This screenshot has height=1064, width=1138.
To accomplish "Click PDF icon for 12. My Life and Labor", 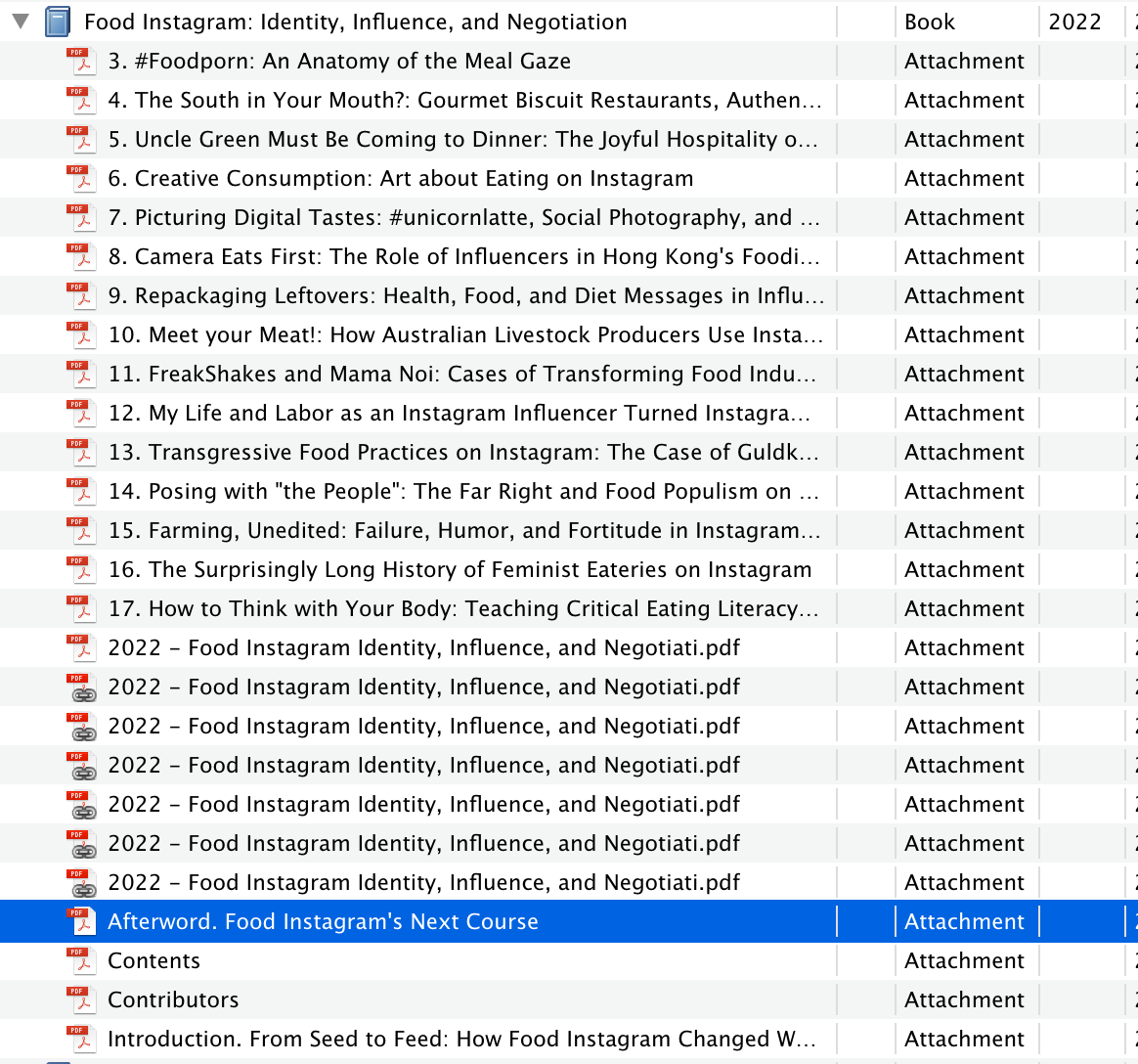I will pos(81,414).
